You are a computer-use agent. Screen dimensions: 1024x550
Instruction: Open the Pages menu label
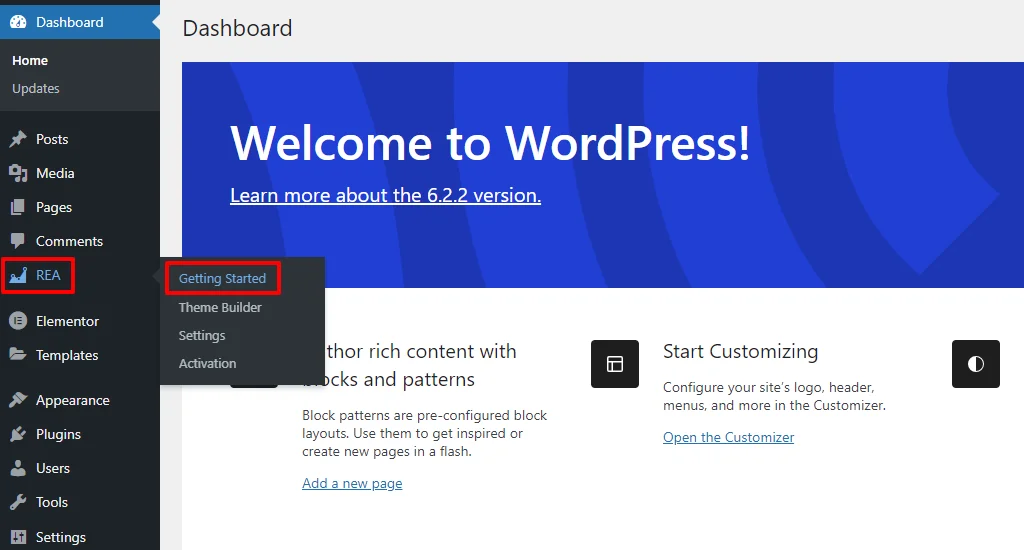coord(54,207)
